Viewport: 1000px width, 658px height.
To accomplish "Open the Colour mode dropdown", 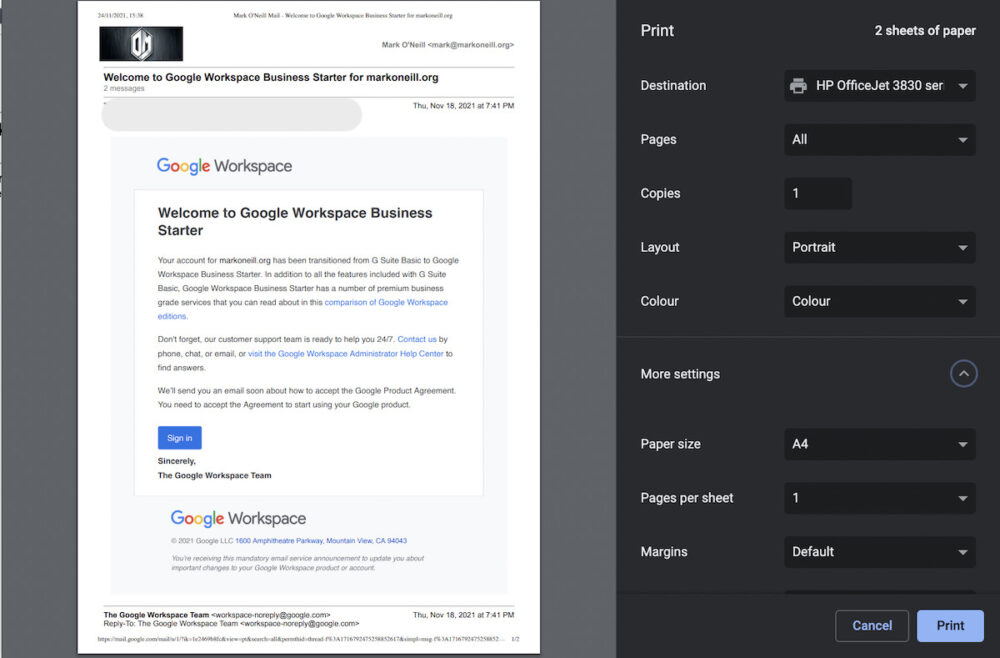I will 879,301.
